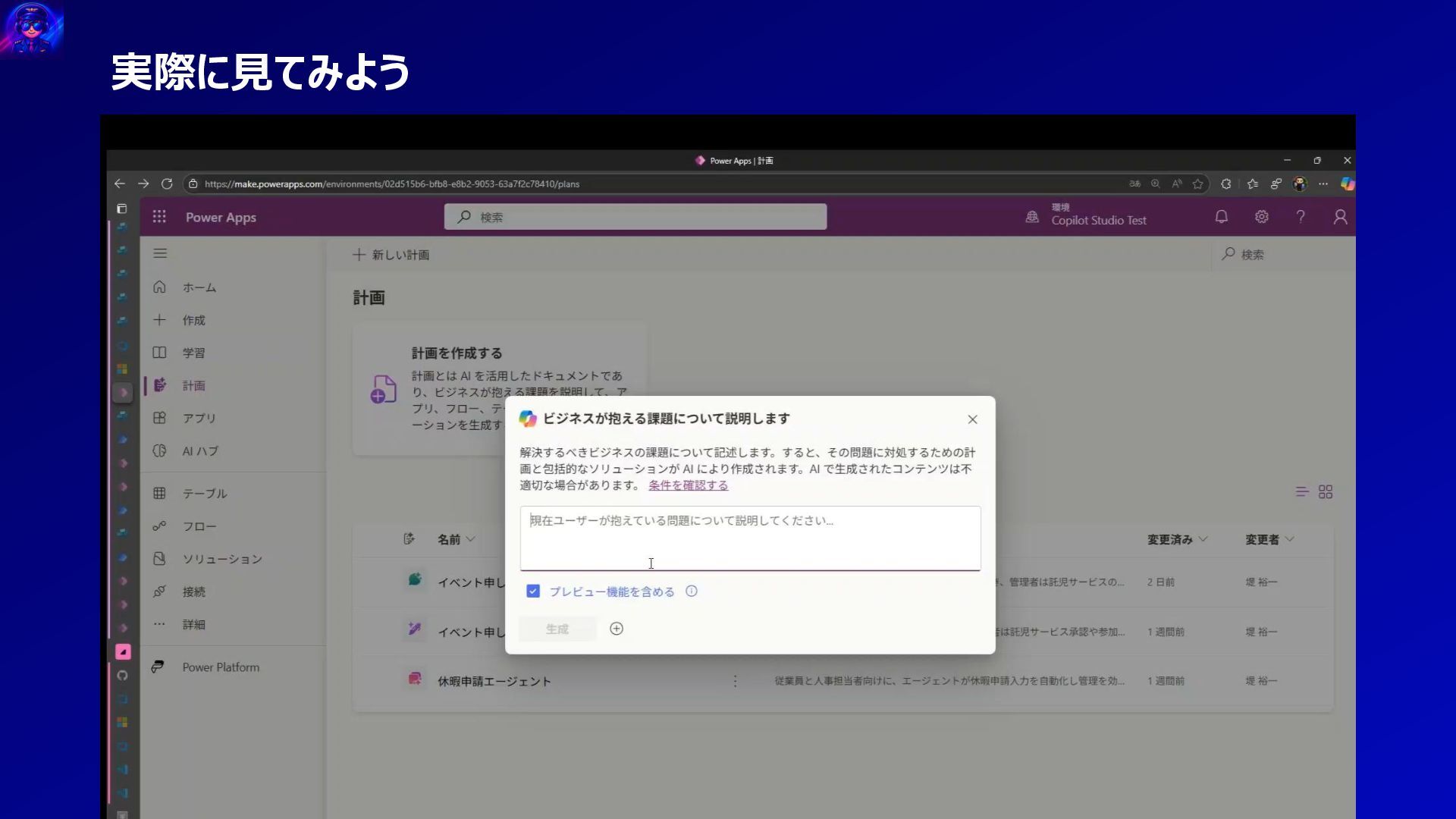The width and height of the screenshot is (1456, 819).
Task: Click the info icon beside プレビュー機能を含める
Action: pyautogui.click(x=691, y=591)
